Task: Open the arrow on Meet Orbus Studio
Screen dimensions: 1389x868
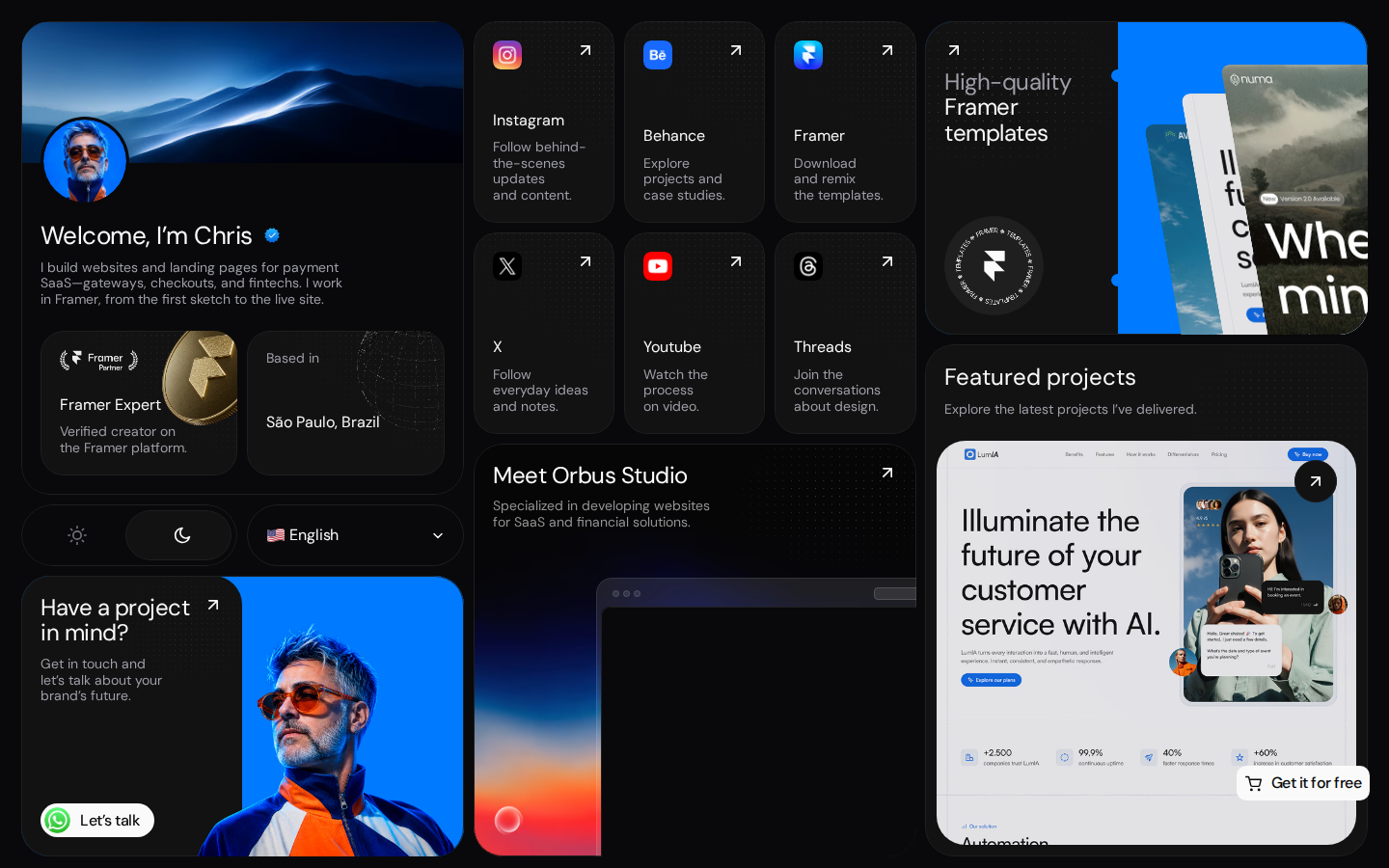Action: pyautogui.click(x=887, y=473)
